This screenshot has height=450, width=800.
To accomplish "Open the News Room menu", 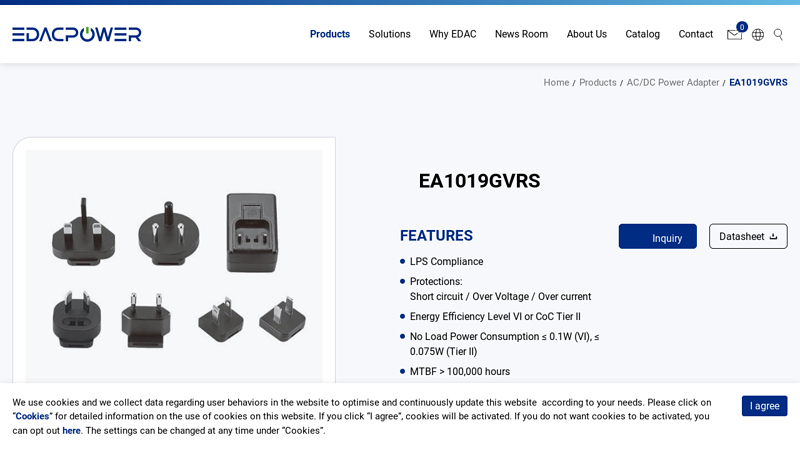I will click(521, 34).
